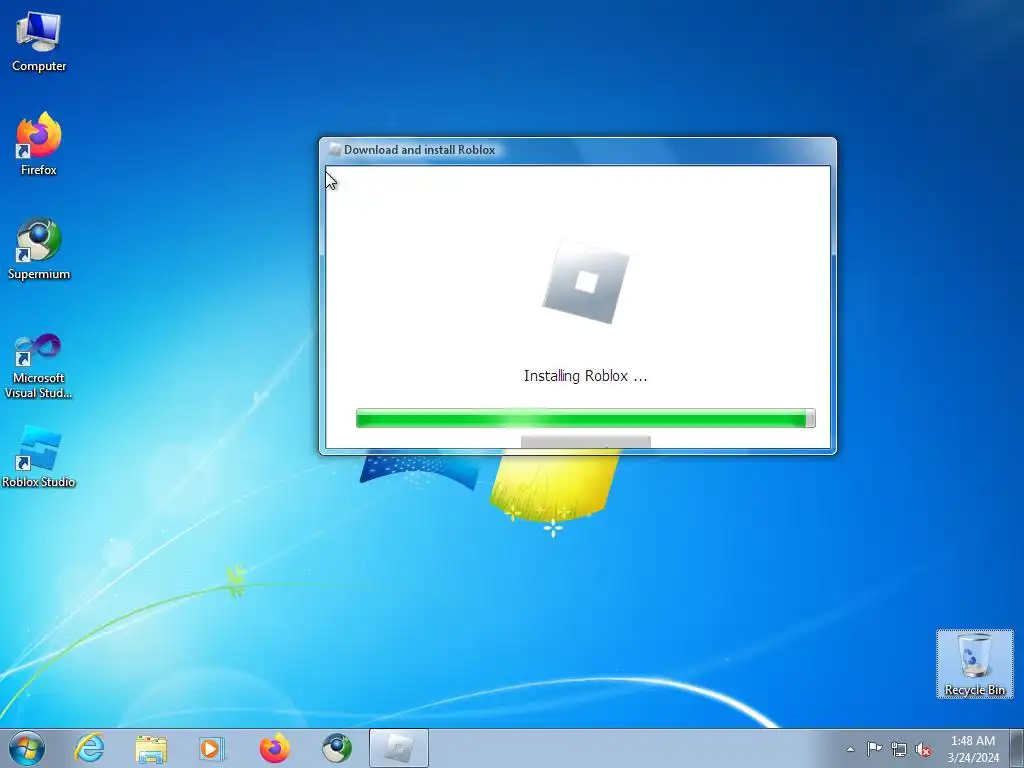
Task: Open the Windows Start menu orb
Action: pyautogui.click(x=26, y=748)
